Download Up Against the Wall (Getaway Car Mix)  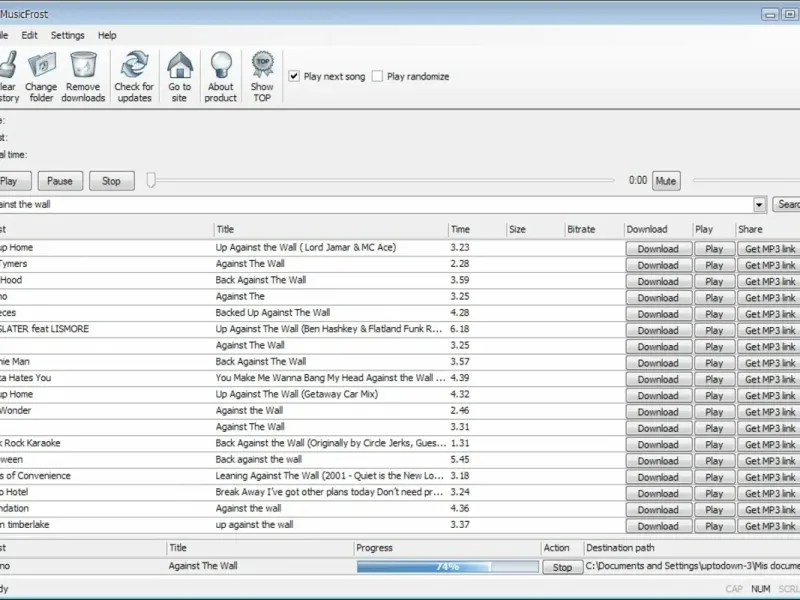[657, 395]
